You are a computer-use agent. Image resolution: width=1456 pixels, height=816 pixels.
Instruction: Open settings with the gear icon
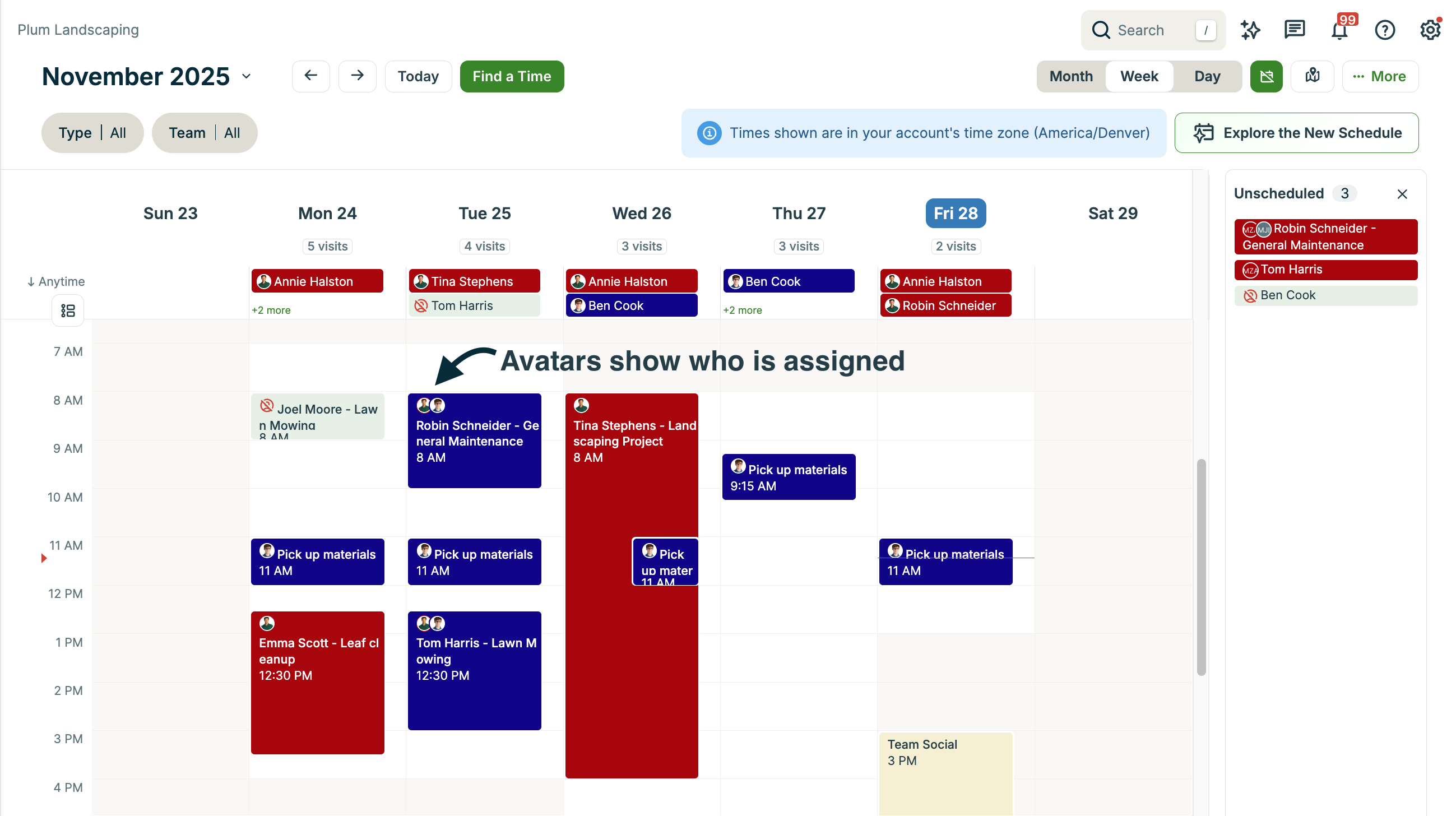(1430, 30)
